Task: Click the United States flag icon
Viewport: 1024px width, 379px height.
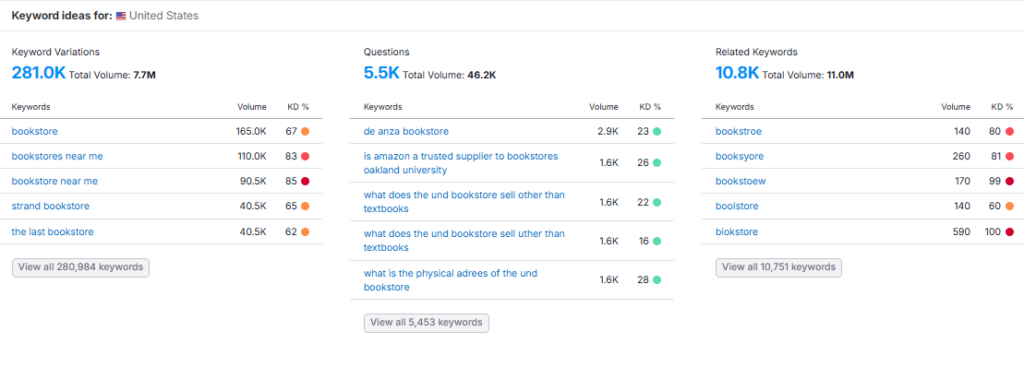Action: point(121,16)
